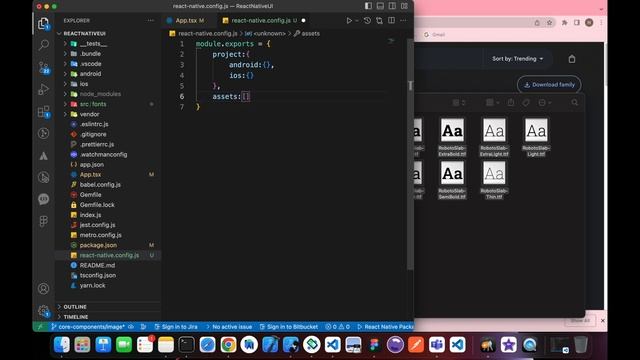Image resolution: width=640 pixels, height=360 pixels.
Task: Split the editor to the right
Action: click(x=391, y=20)
